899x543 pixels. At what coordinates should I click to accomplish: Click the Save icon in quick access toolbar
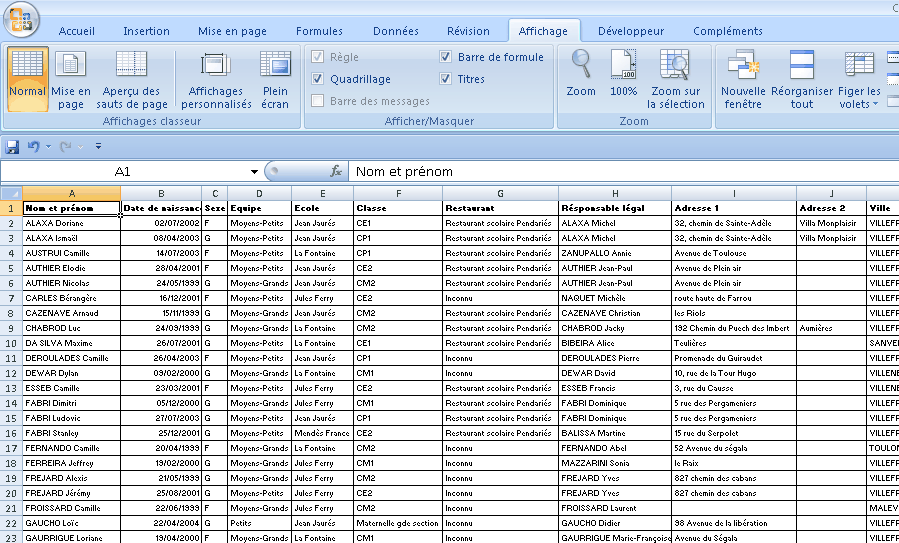tap(13, 146)
